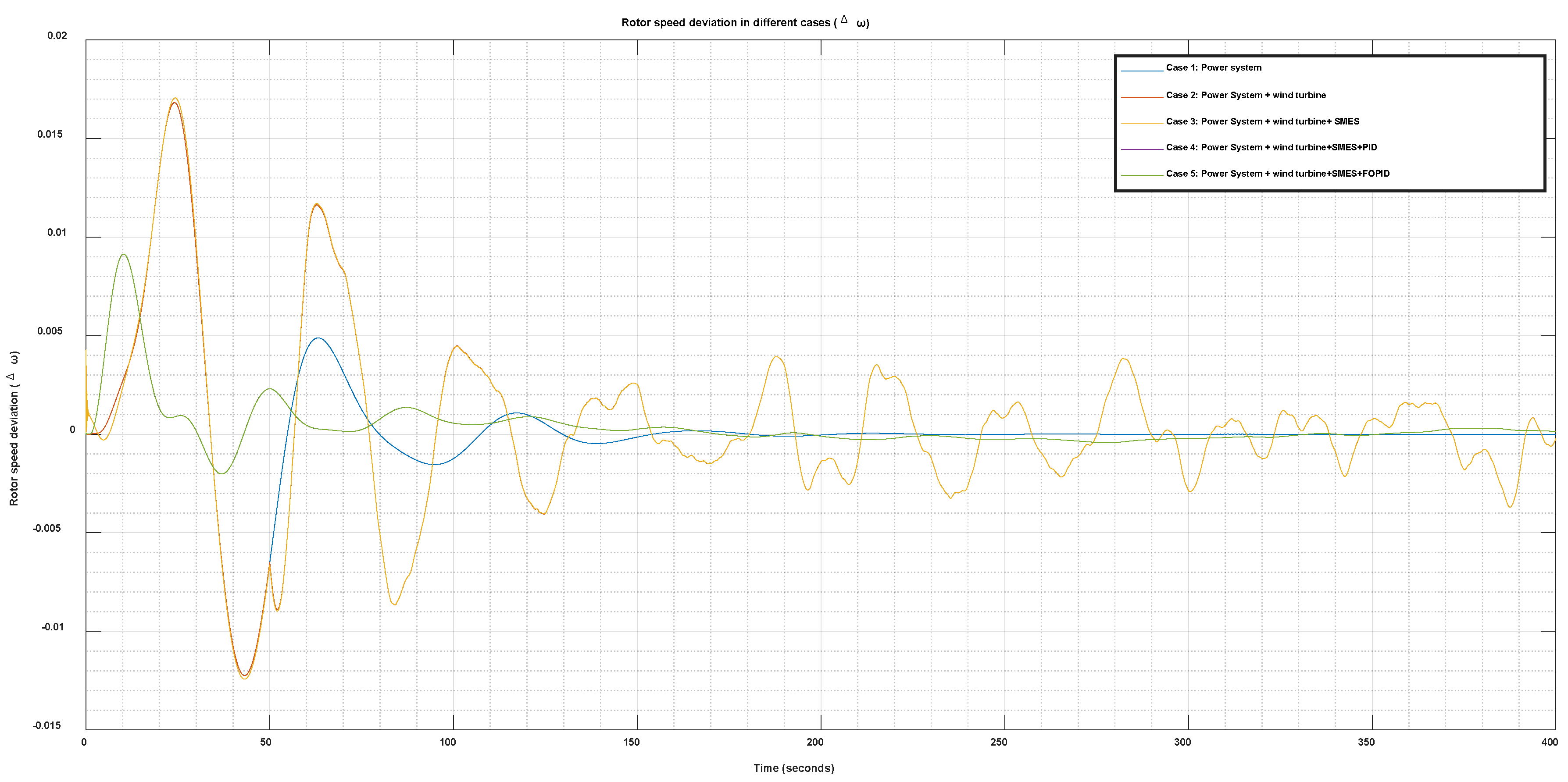Image resolution: width=1568 pixels, height=782 pixels.
Task: Click the 200 x-axis tick label
Action: tap(814, 742)
